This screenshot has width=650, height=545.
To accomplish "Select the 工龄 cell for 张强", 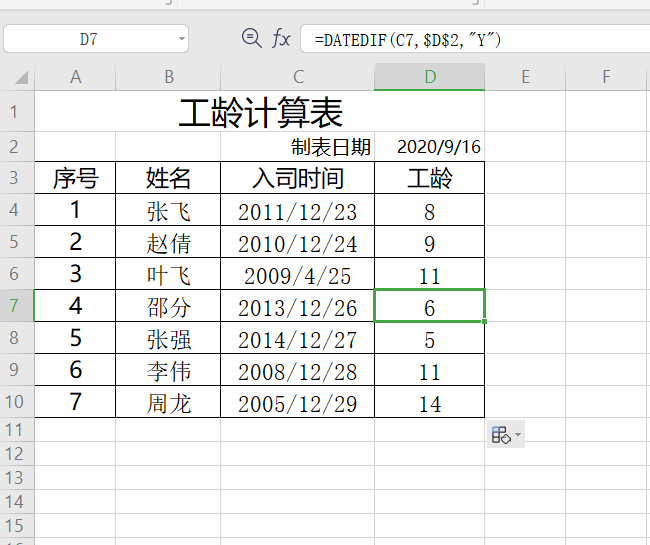I will pos(429,338).
